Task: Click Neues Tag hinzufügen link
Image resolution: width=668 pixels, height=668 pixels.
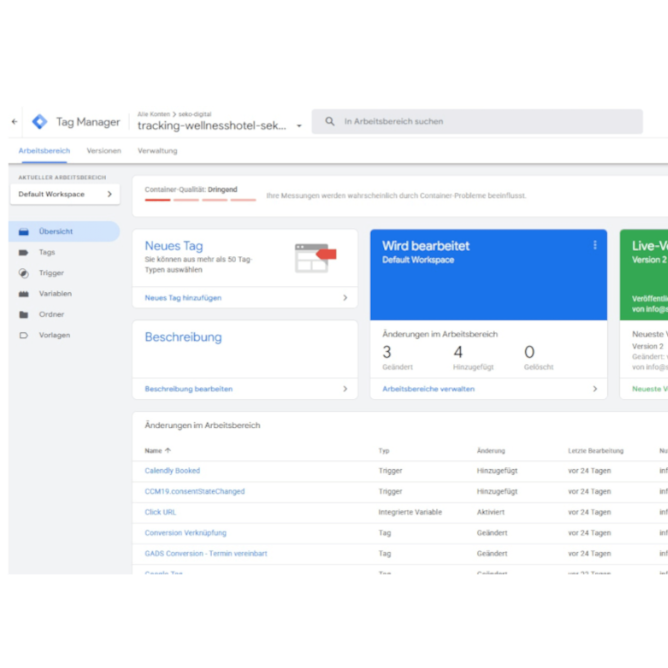Action: pyautogui.click(x=183, y=298)
